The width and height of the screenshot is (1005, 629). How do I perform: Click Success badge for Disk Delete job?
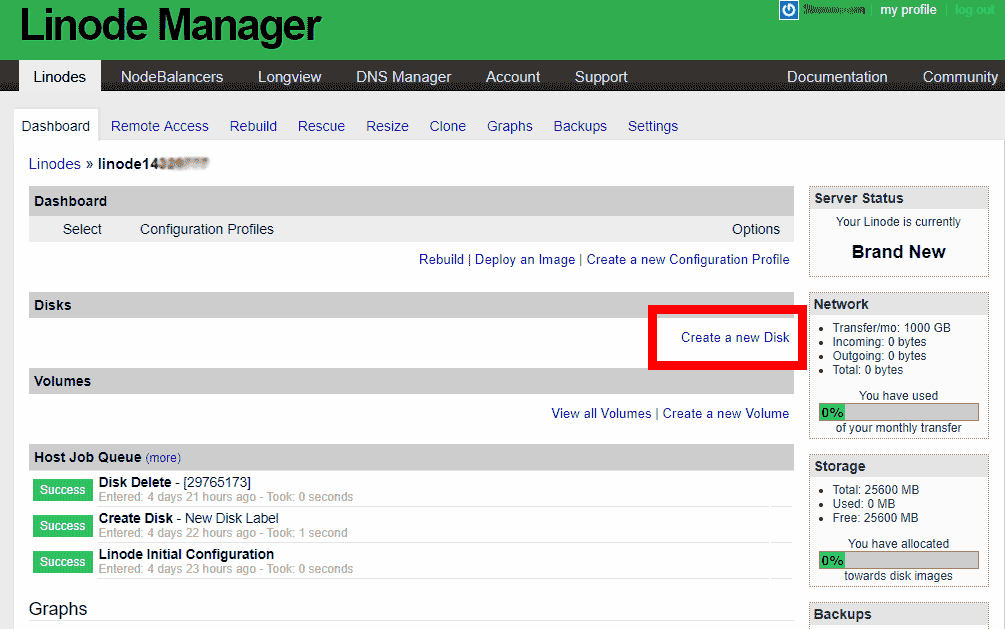63,489
